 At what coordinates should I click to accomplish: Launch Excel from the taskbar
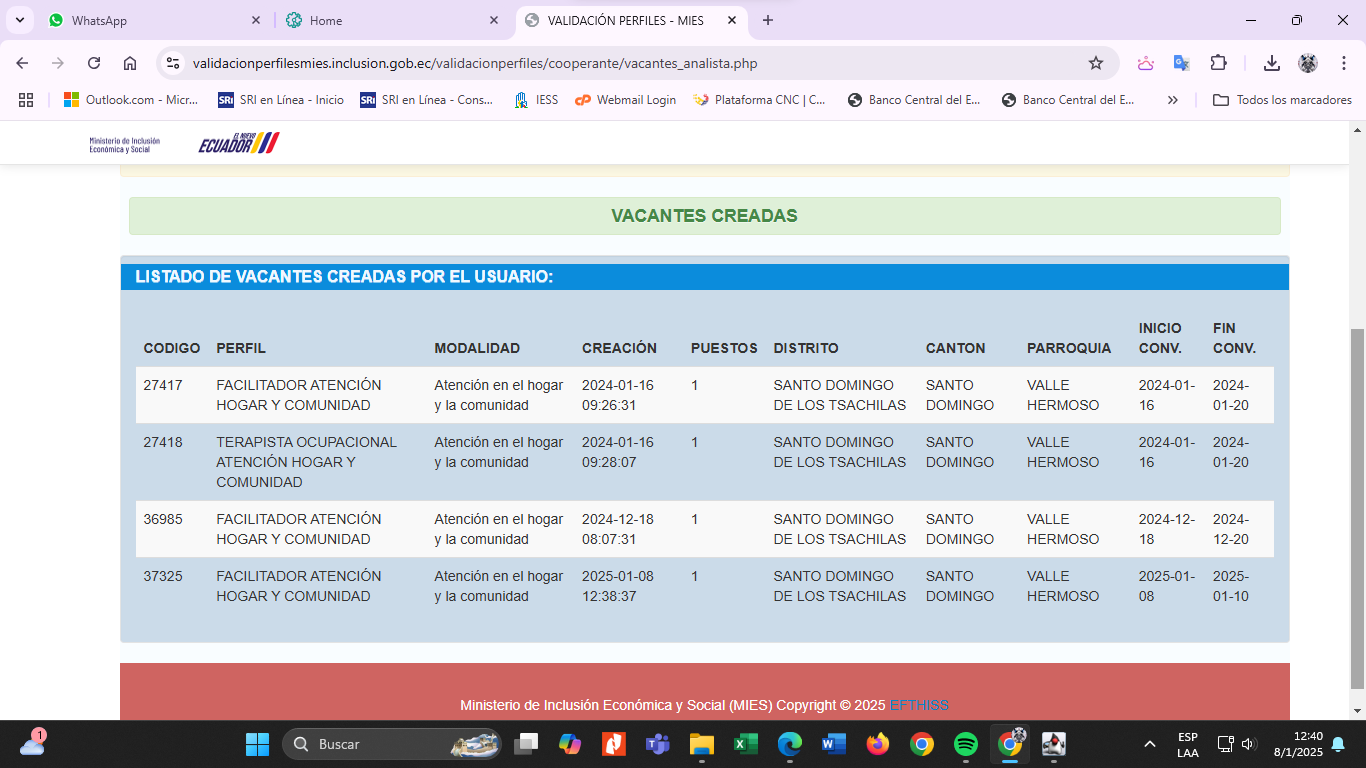coord(745,744)
